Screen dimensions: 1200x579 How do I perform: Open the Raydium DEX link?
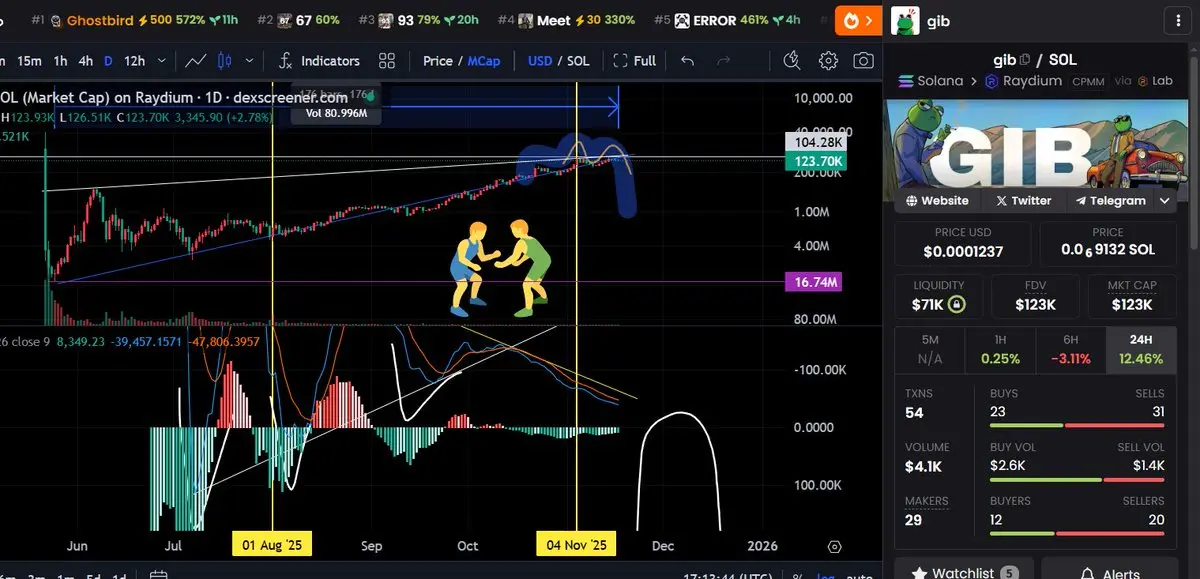[x=1023, y=81]
